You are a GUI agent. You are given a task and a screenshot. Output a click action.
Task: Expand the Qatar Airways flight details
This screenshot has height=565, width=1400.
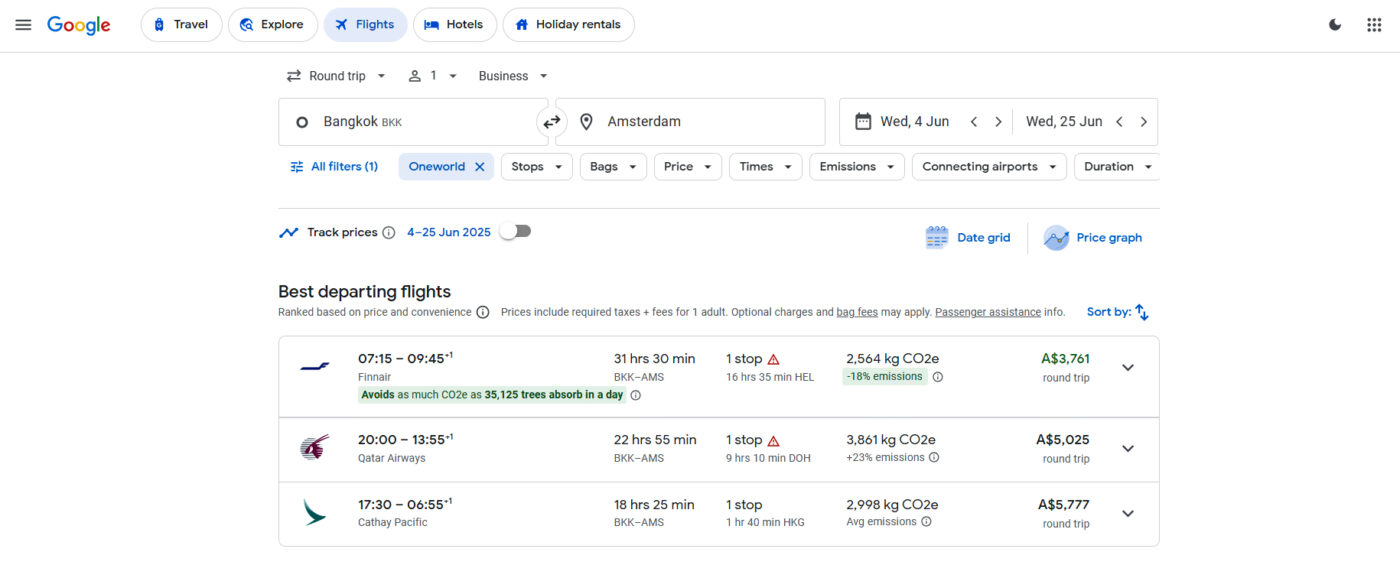(x=1128, y=449)
